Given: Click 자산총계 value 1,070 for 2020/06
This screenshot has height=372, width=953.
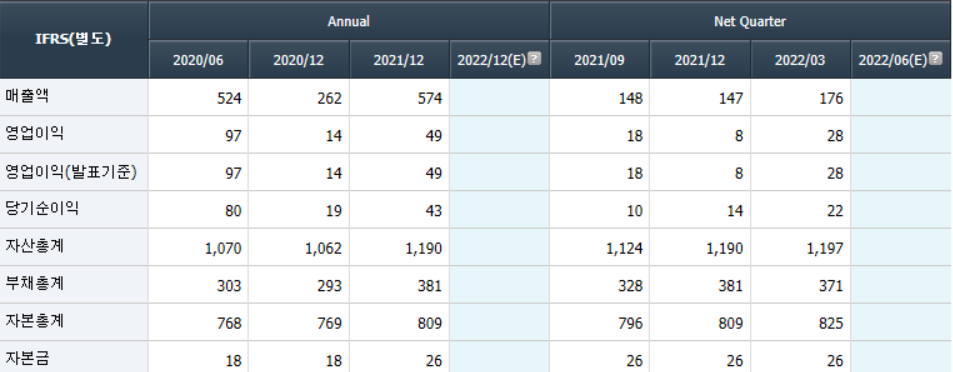Looking at the screenshot, I should click(x=224, y=248).
